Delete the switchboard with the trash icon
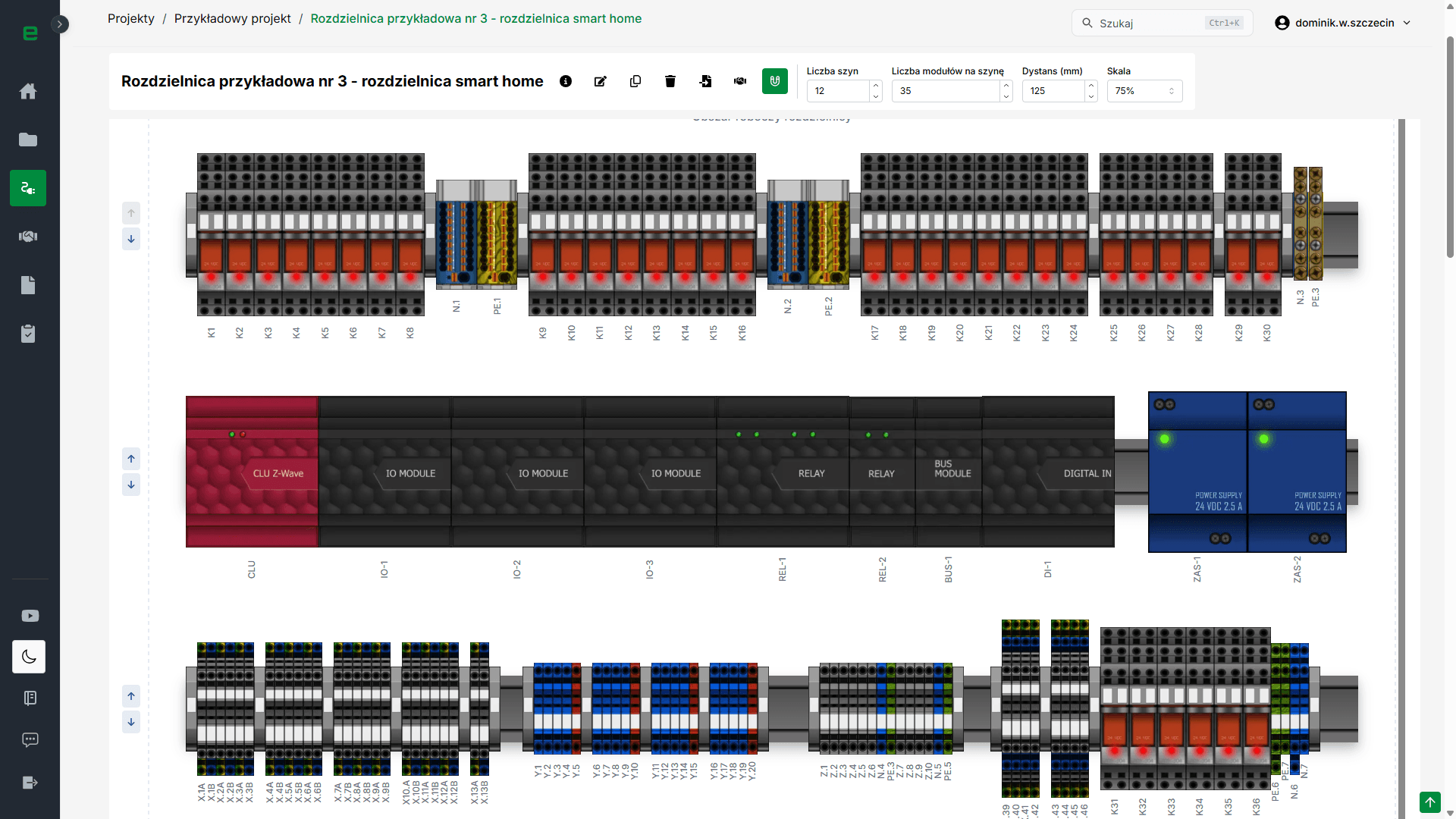This screenshot has height=819, width=1456. (670, 81)
